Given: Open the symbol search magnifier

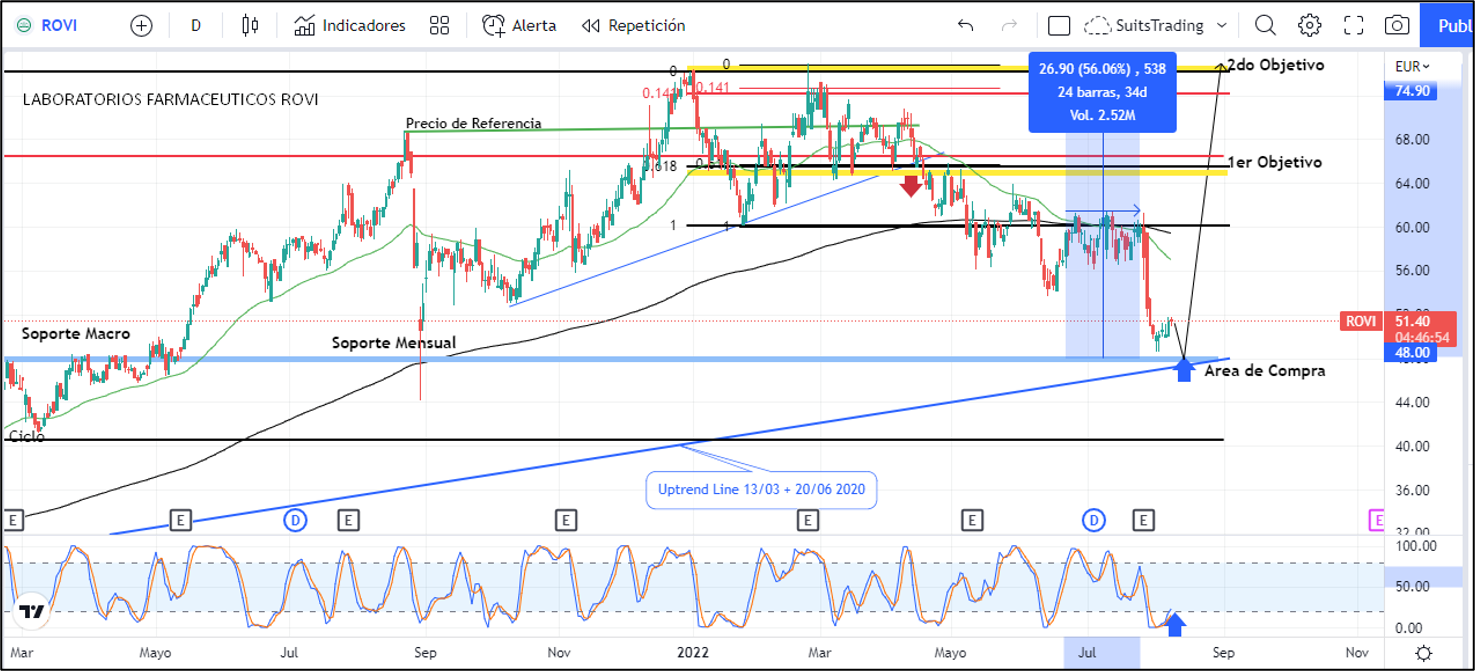Looking at the screenshot, I should [x=1265, y=26].
